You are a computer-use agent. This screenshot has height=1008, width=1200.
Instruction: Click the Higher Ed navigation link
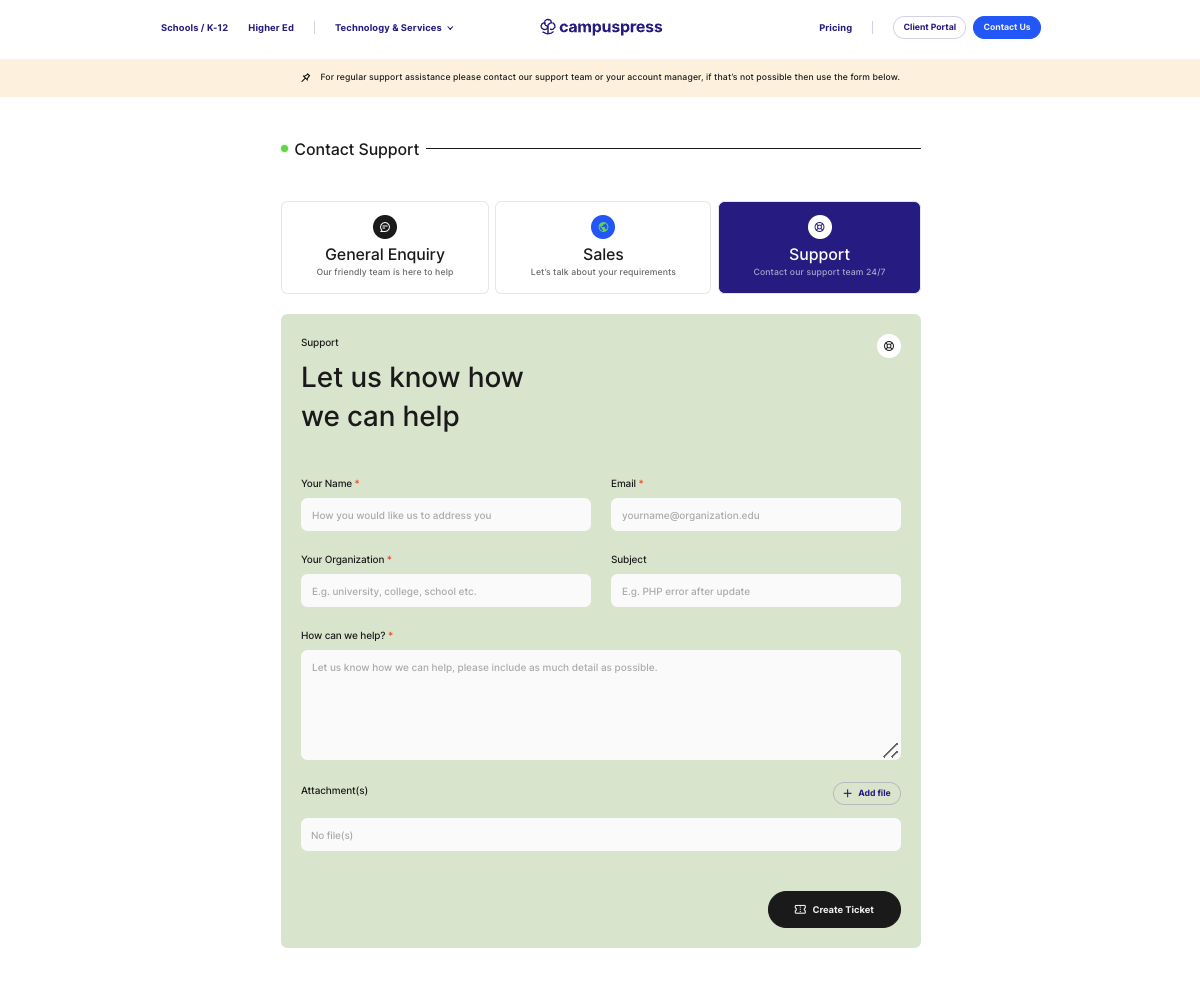[270, 28]
